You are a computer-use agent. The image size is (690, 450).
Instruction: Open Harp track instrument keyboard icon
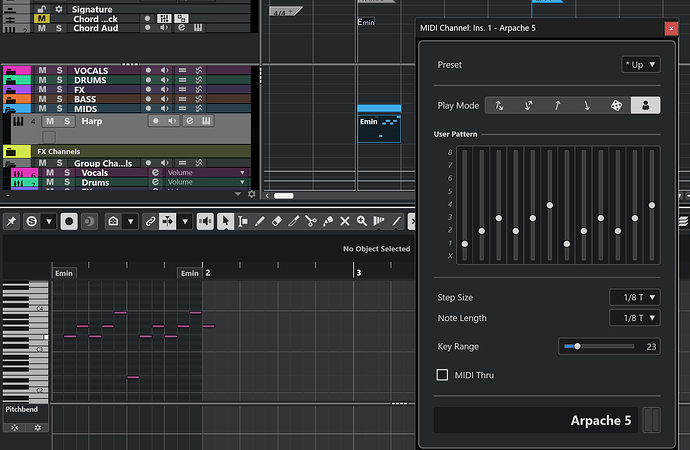[207, 121]
